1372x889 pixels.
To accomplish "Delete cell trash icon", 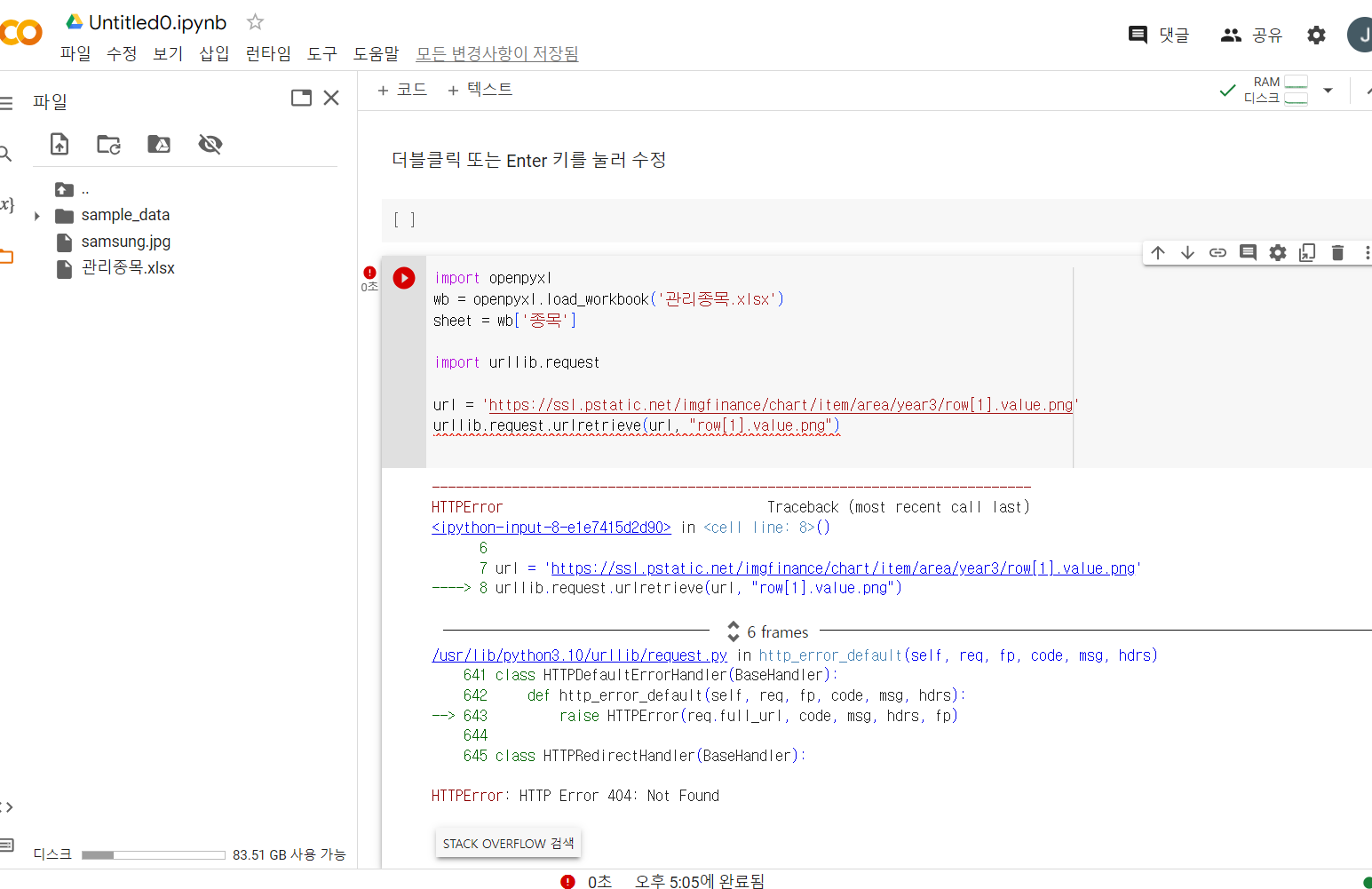I will pyautogui.click(x=1337, y=253).
